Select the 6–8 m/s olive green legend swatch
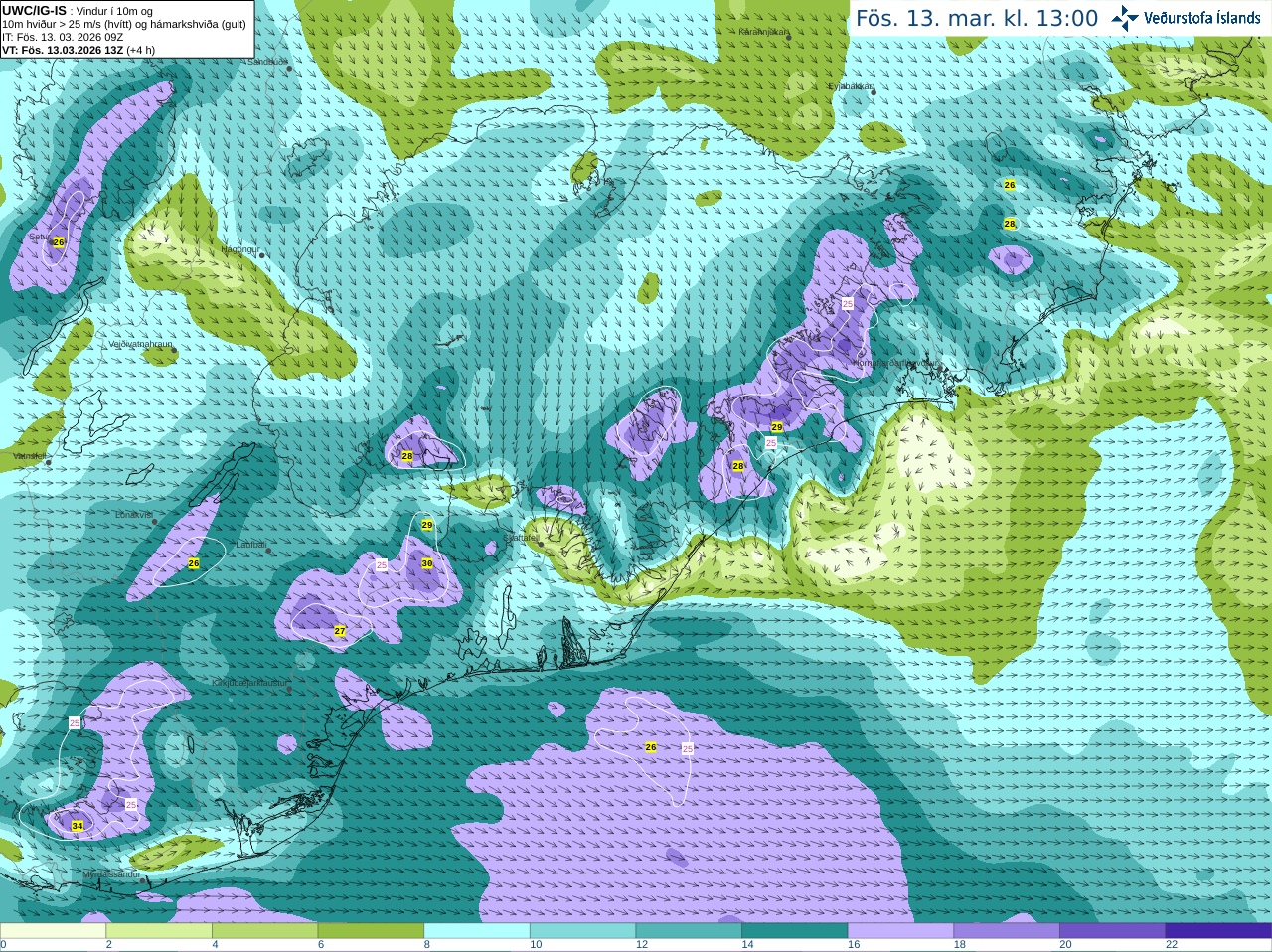The width and height of the screenshot is (1272, 952). point(371,931)
